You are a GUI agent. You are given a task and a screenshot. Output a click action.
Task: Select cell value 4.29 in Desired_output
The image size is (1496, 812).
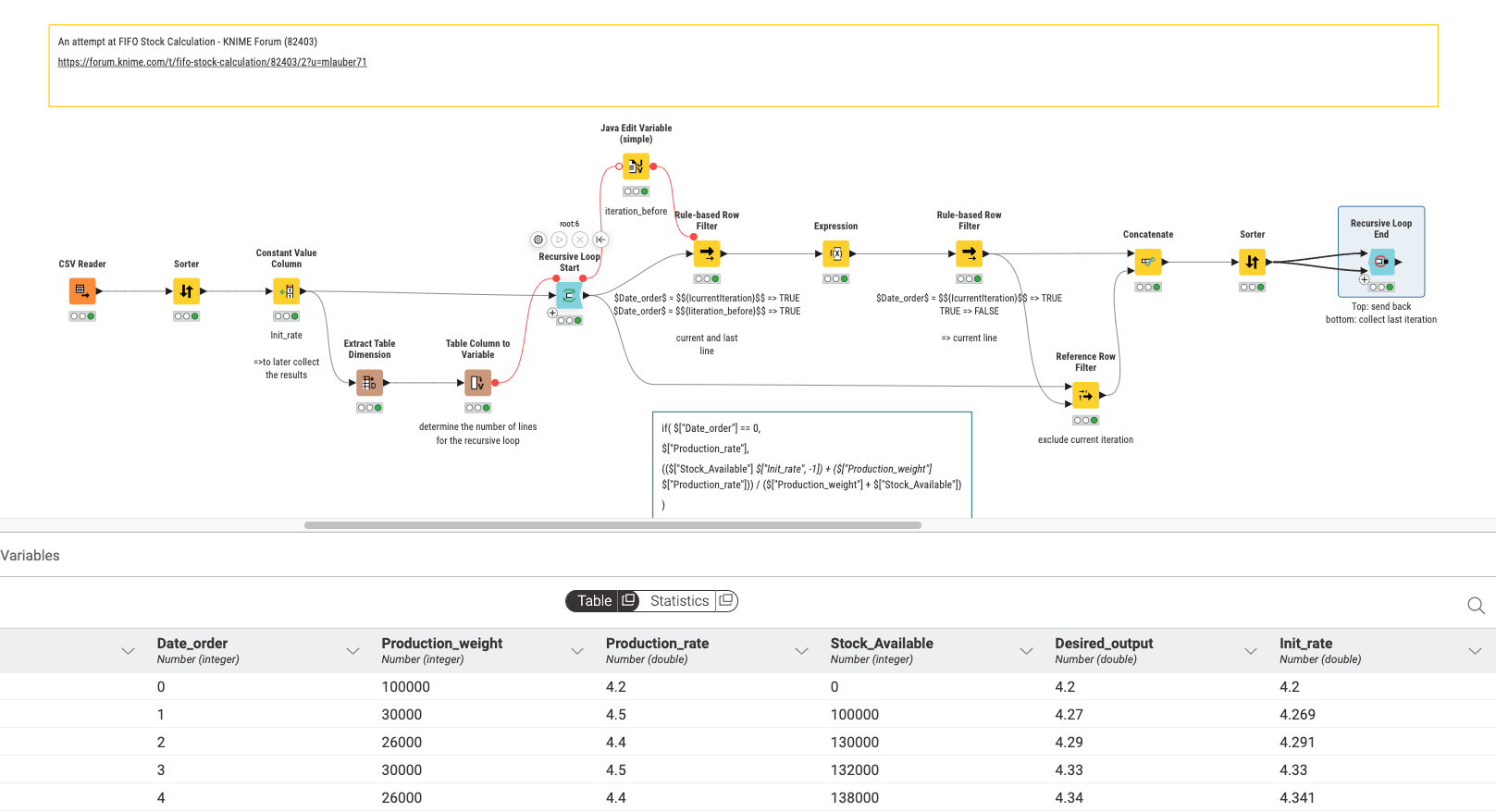1069,743
